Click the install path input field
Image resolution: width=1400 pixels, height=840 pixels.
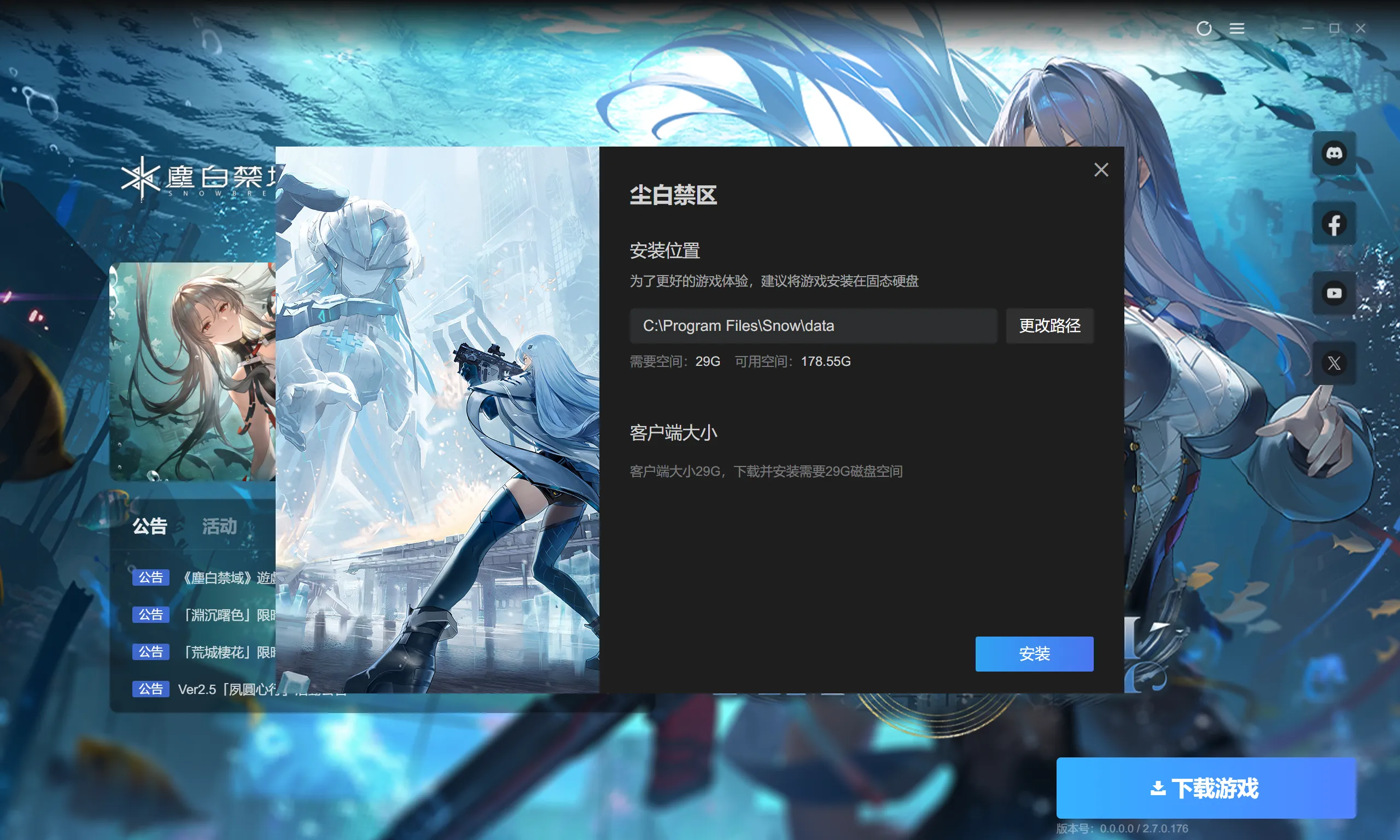coord(813,326)
